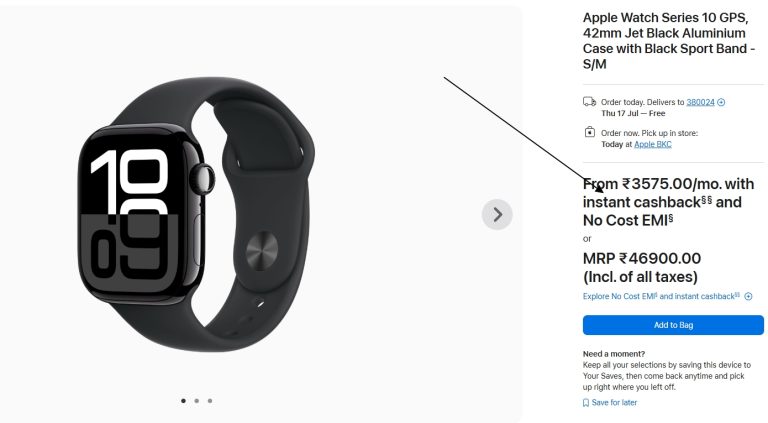Click the Apple Watch product image
Image resolution: width=768 pixels, height=423 pixels.
(x=196, y=214)
